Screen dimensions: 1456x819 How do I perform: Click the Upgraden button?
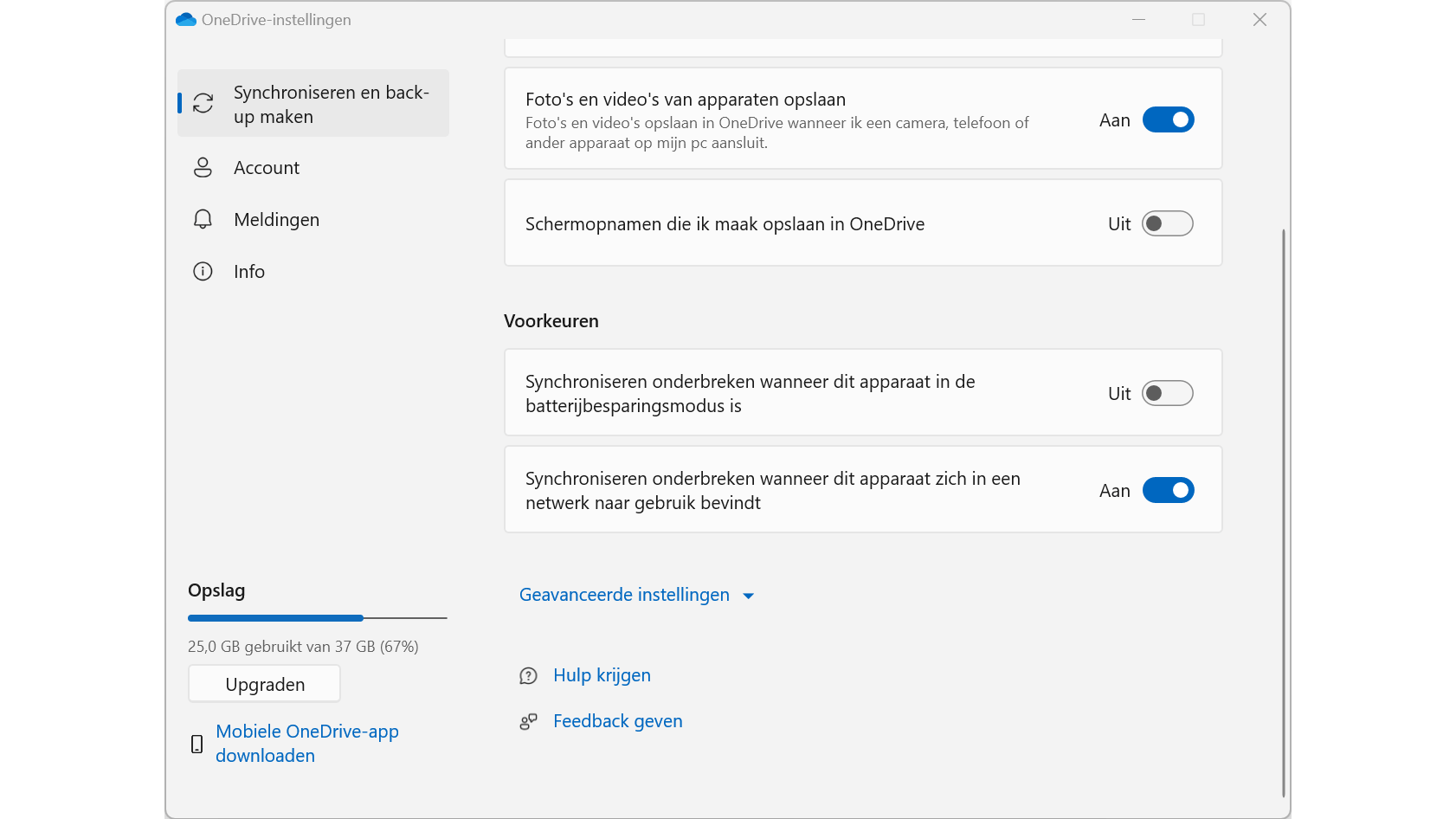pyautogui.click(x=264, y=684)
